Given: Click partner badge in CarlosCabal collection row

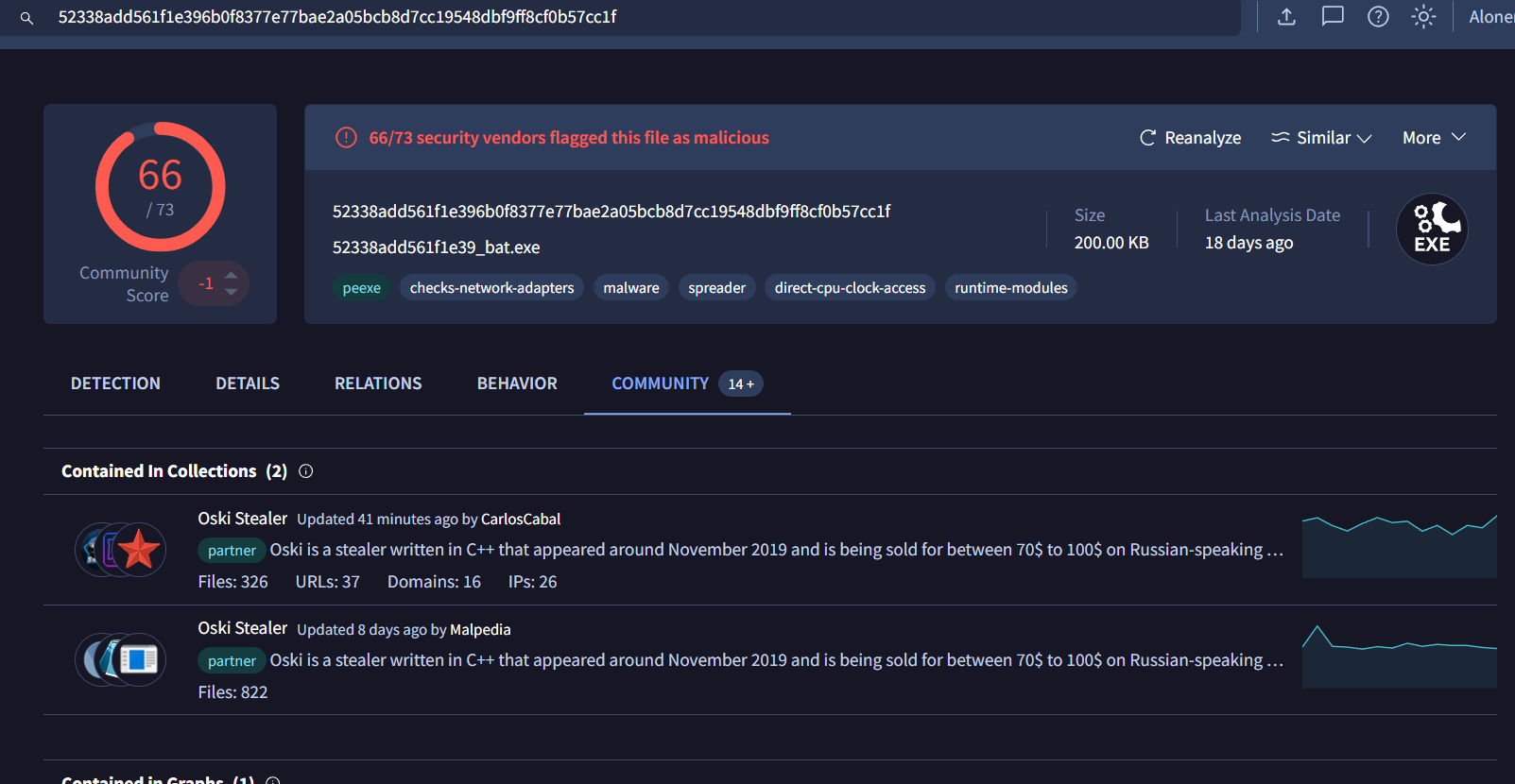Looking at the screenshot, I should point(232,551).
